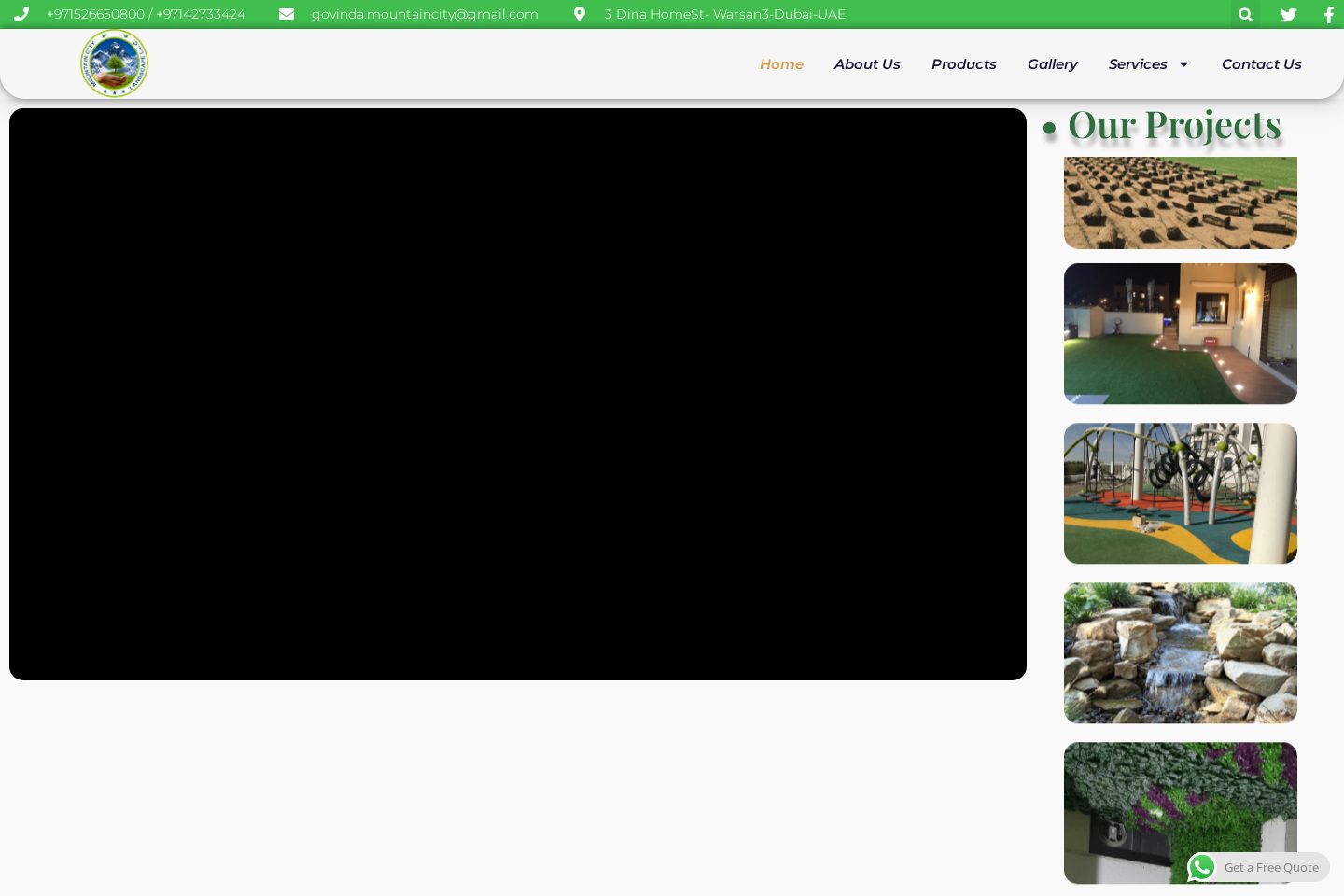Click the black video player area

coord(518,394)
